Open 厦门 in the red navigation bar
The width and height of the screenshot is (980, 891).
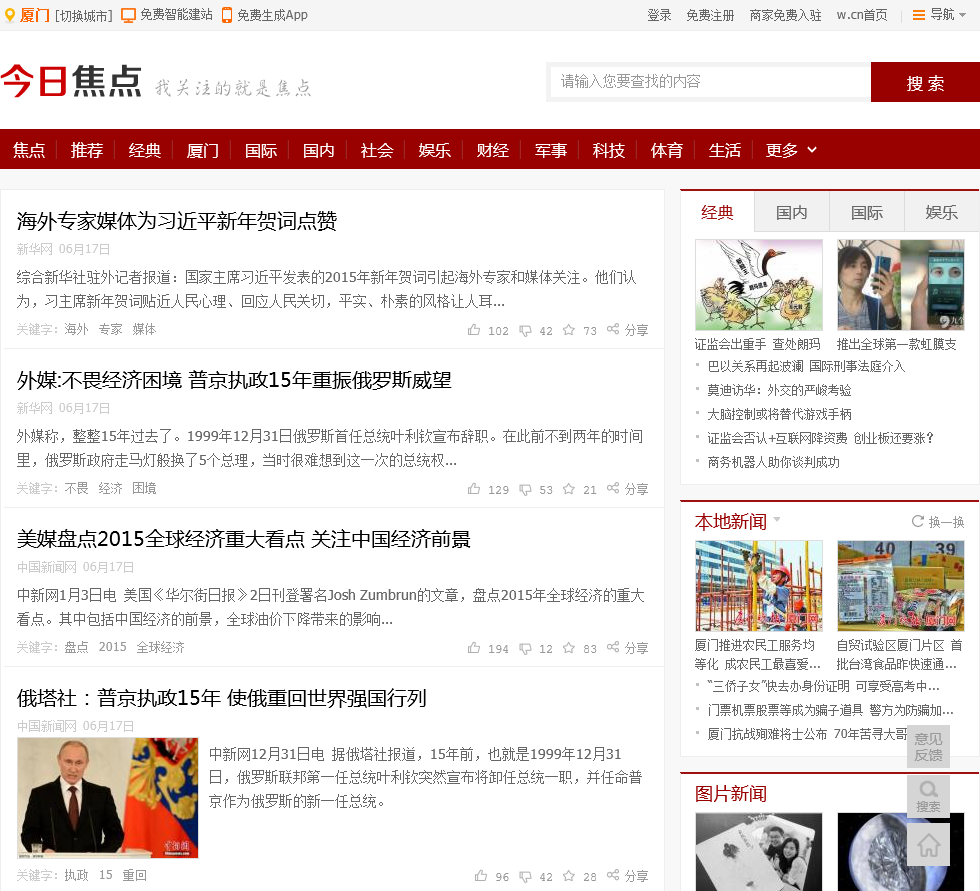pyautogui.click(x=202, y=150)
